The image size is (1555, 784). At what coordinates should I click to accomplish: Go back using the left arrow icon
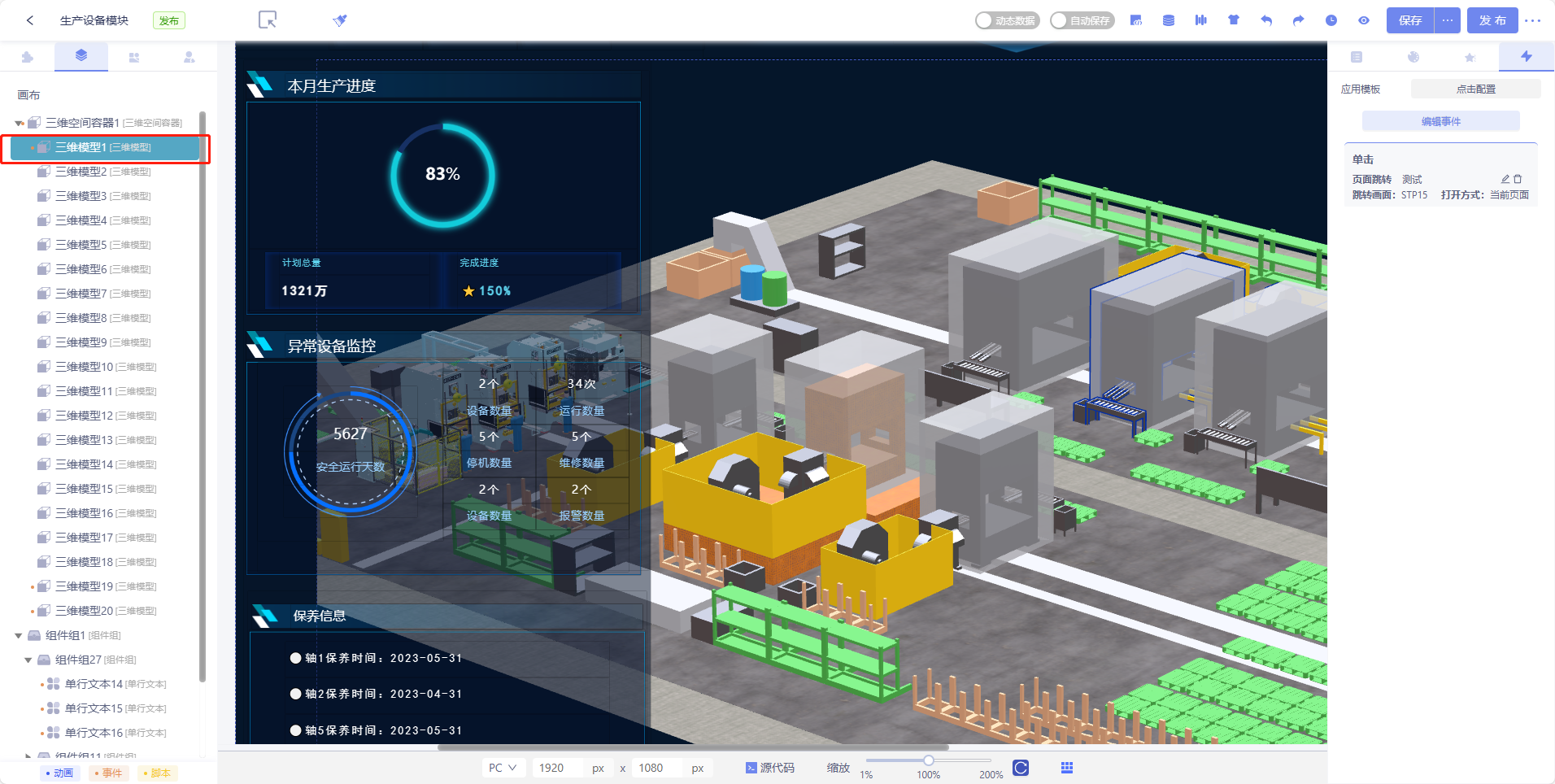click(x=30, y=20)
